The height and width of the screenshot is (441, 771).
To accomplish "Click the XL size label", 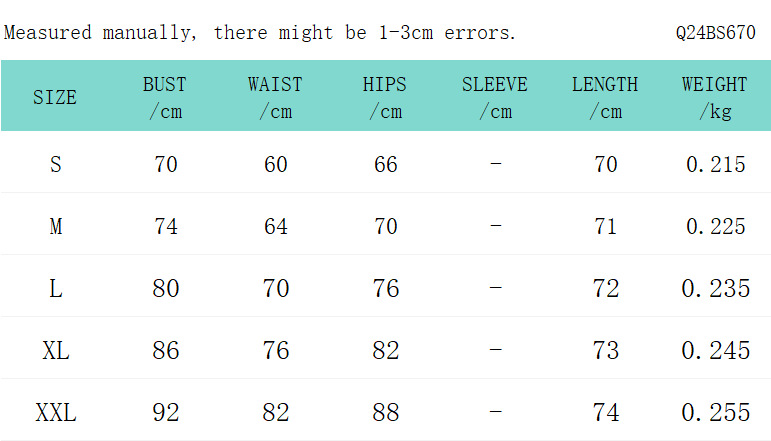I will tap(55, 350).
